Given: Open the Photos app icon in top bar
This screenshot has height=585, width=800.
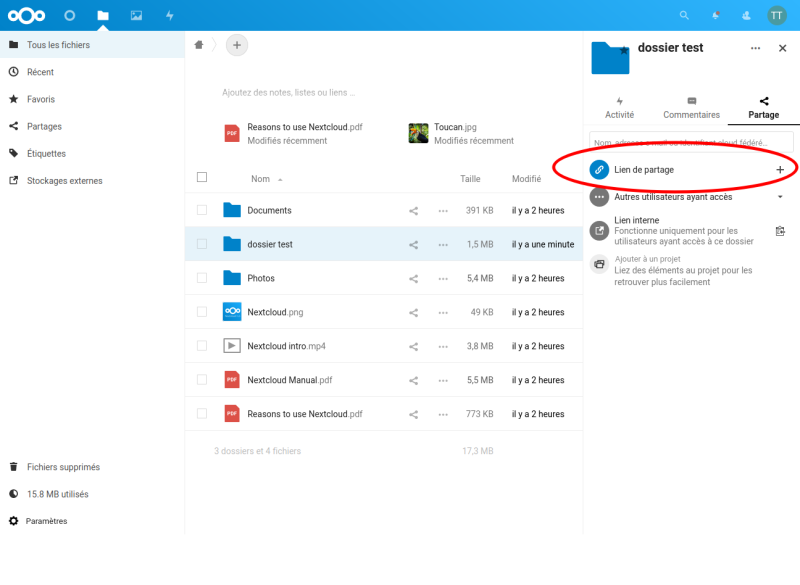Looking at the screenshot, I should (x=136, y=15).
